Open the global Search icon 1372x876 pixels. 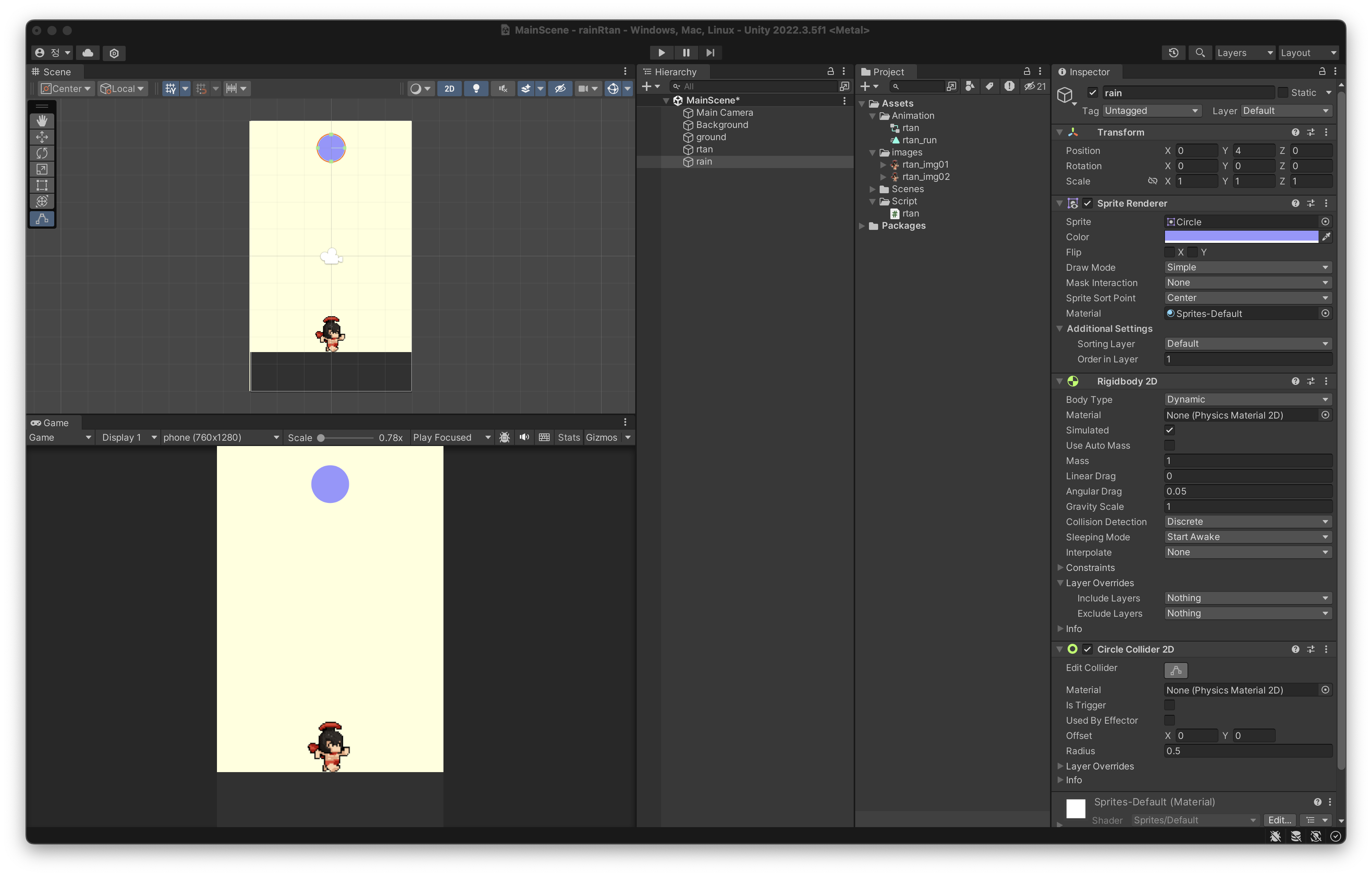[x=1200, y=53]
